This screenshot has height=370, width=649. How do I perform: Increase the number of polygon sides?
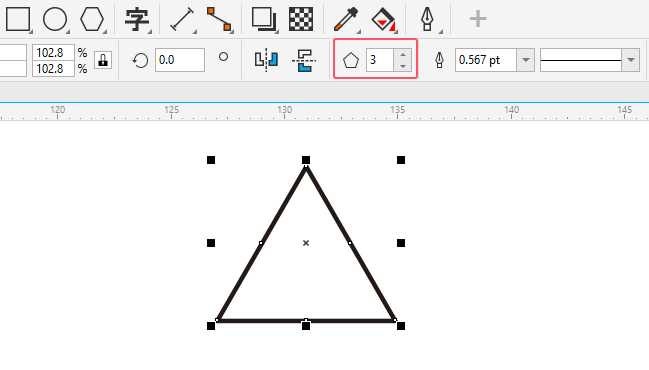click(x=403, y=54)
